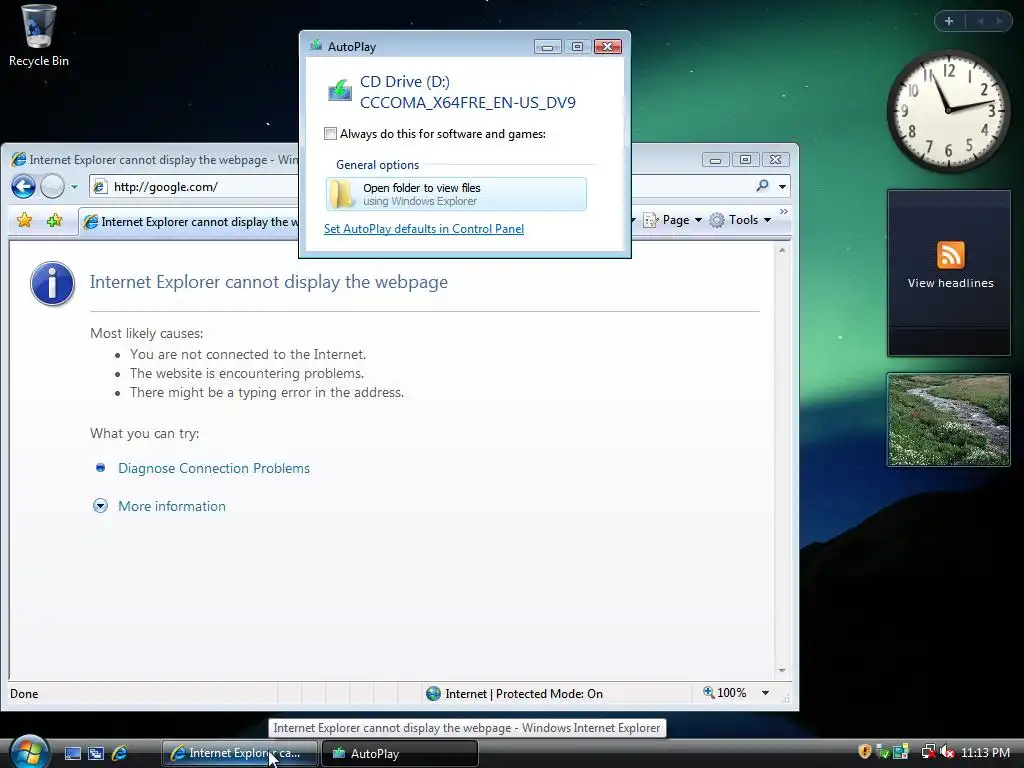Click the google.com address bar field

(x=196, y=187)
